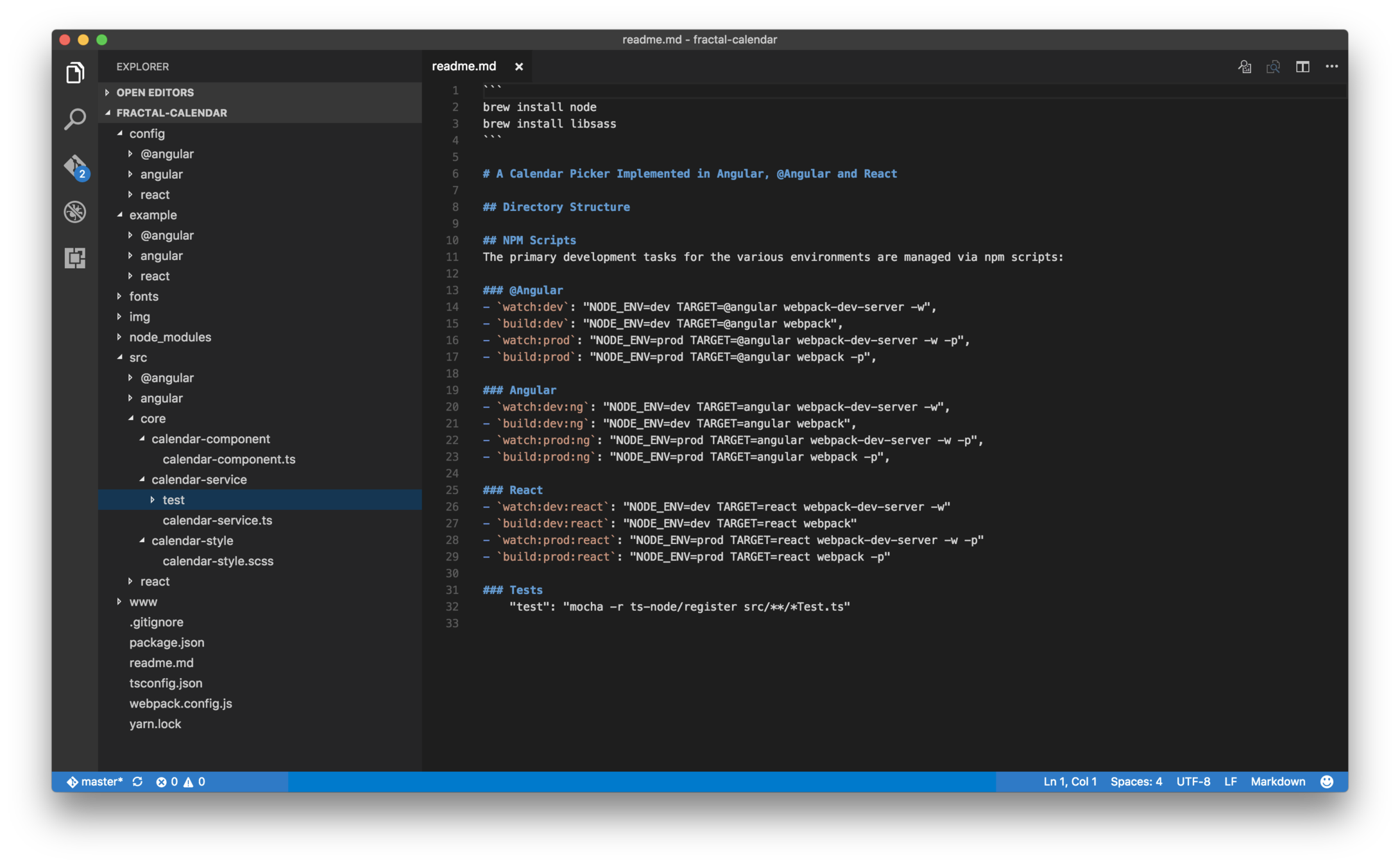Open the Search view in activity bar

[x=75, y=119]
